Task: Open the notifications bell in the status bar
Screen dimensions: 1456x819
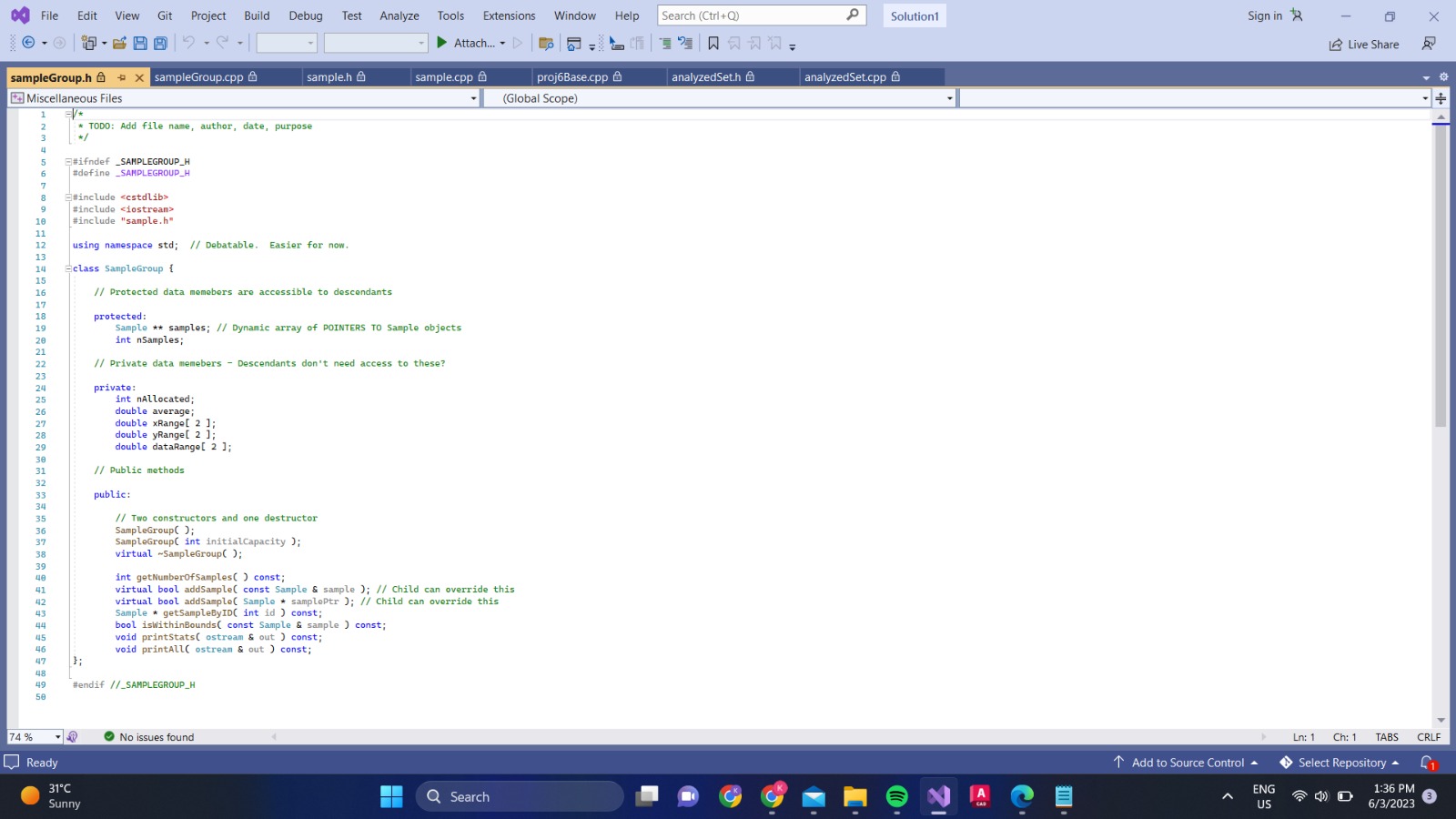Action: click(x=1428, y=763)
